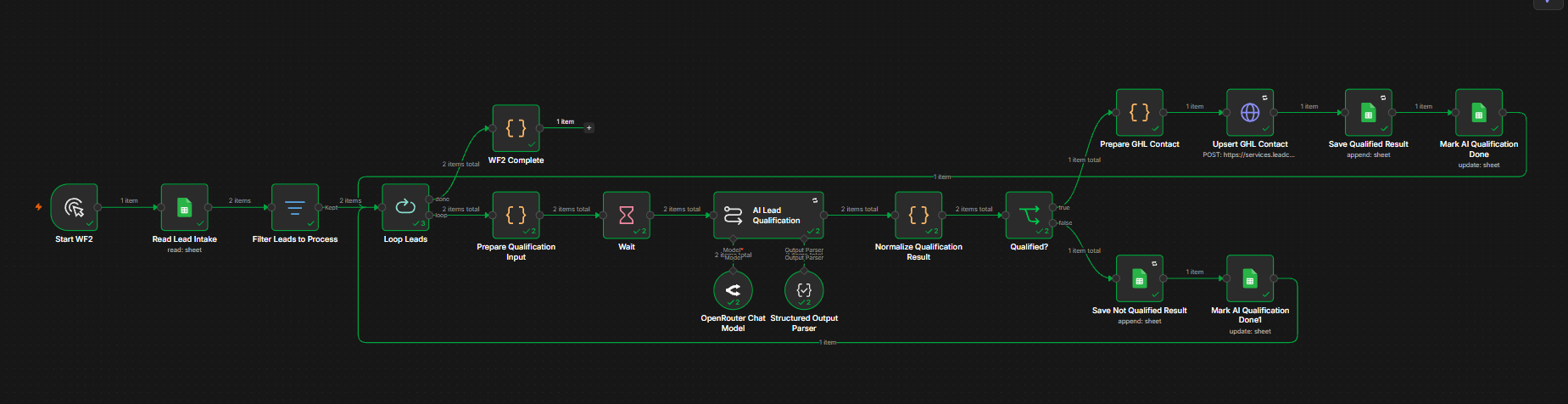The width and height of the screenshot is (1568, 404).
Task: Select the Start WF2 trigger node
Action: [x=74, y=207]
